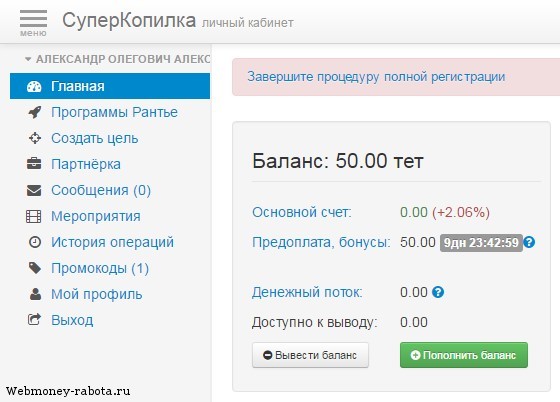560x402 pixels.
Task: Click the rocket icon for Программы Рантье
Action: 35,112
